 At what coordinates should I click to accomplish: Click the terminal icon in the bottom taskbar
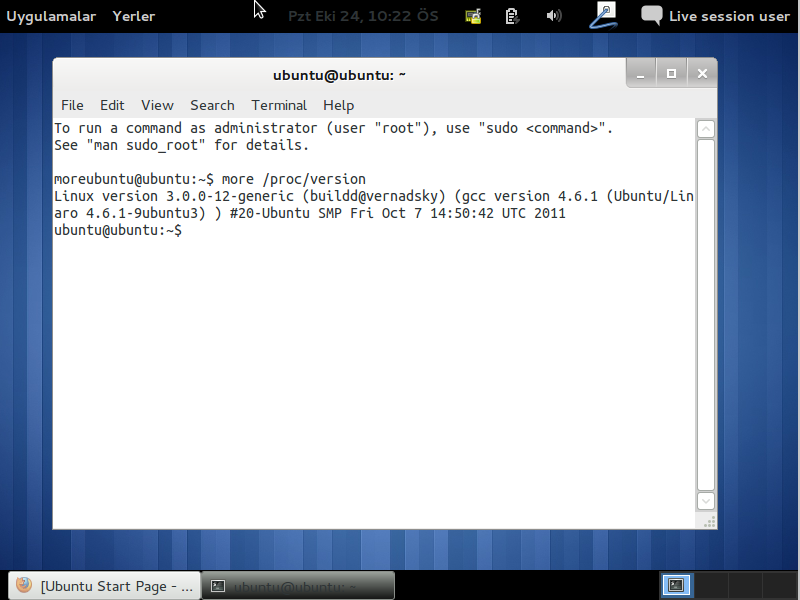217,585
